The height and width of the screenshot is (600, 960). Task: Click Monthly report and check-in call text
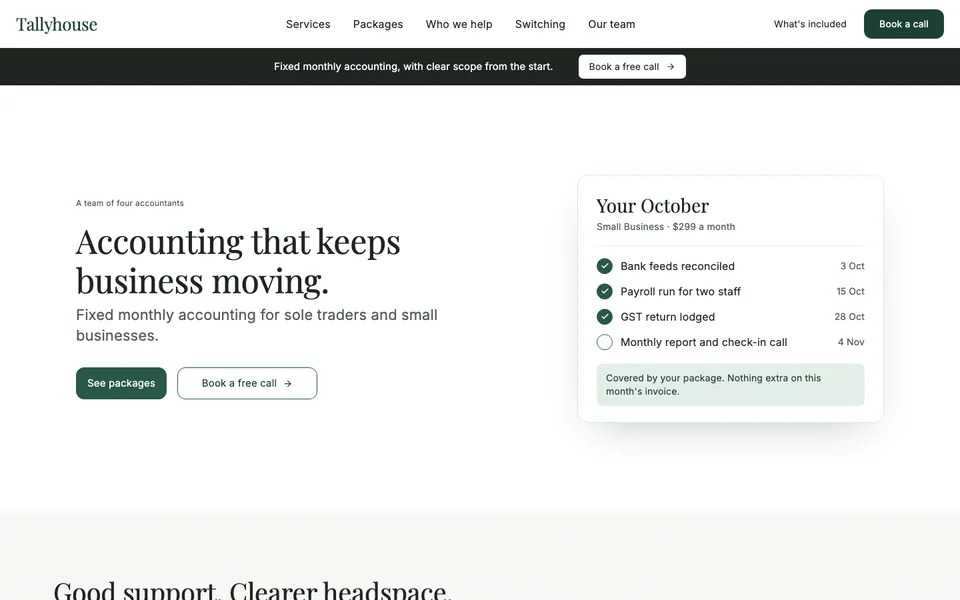coord(703,342)
